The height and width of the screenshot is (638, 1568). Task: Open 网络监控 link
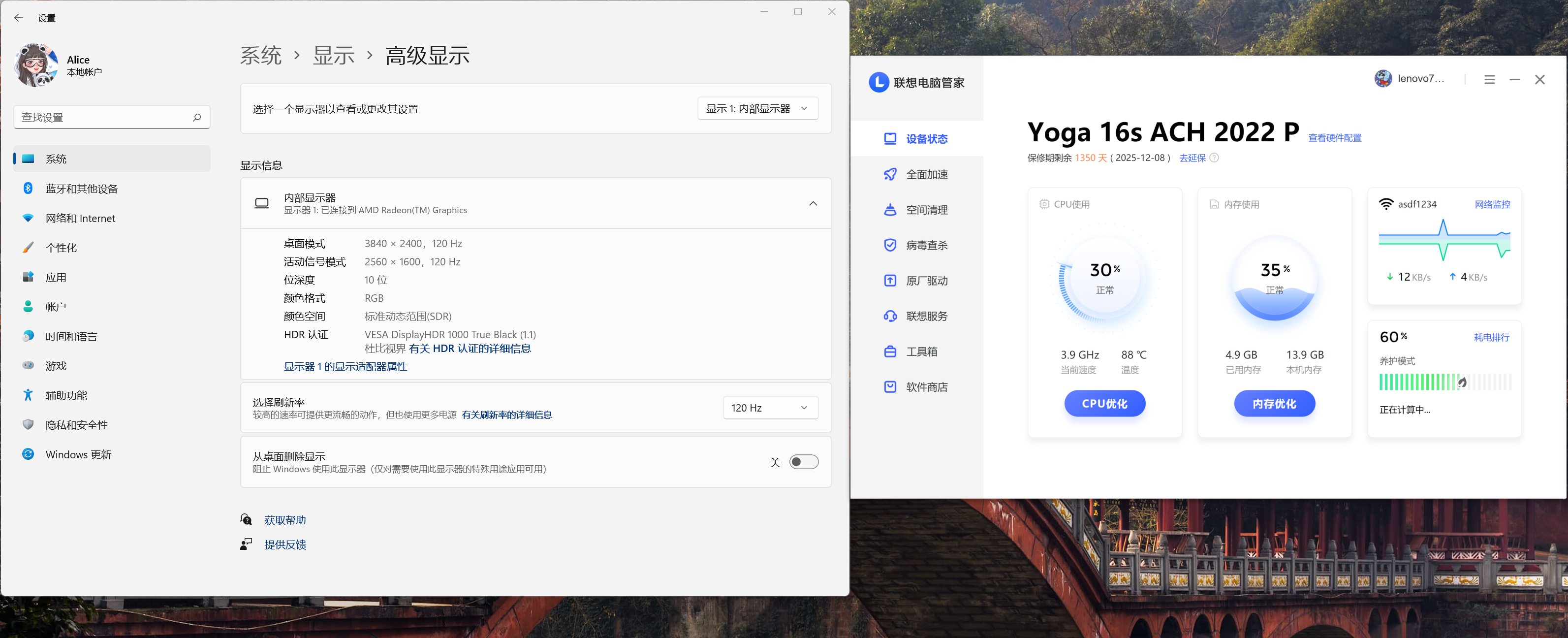click(x=1492, y=205)
